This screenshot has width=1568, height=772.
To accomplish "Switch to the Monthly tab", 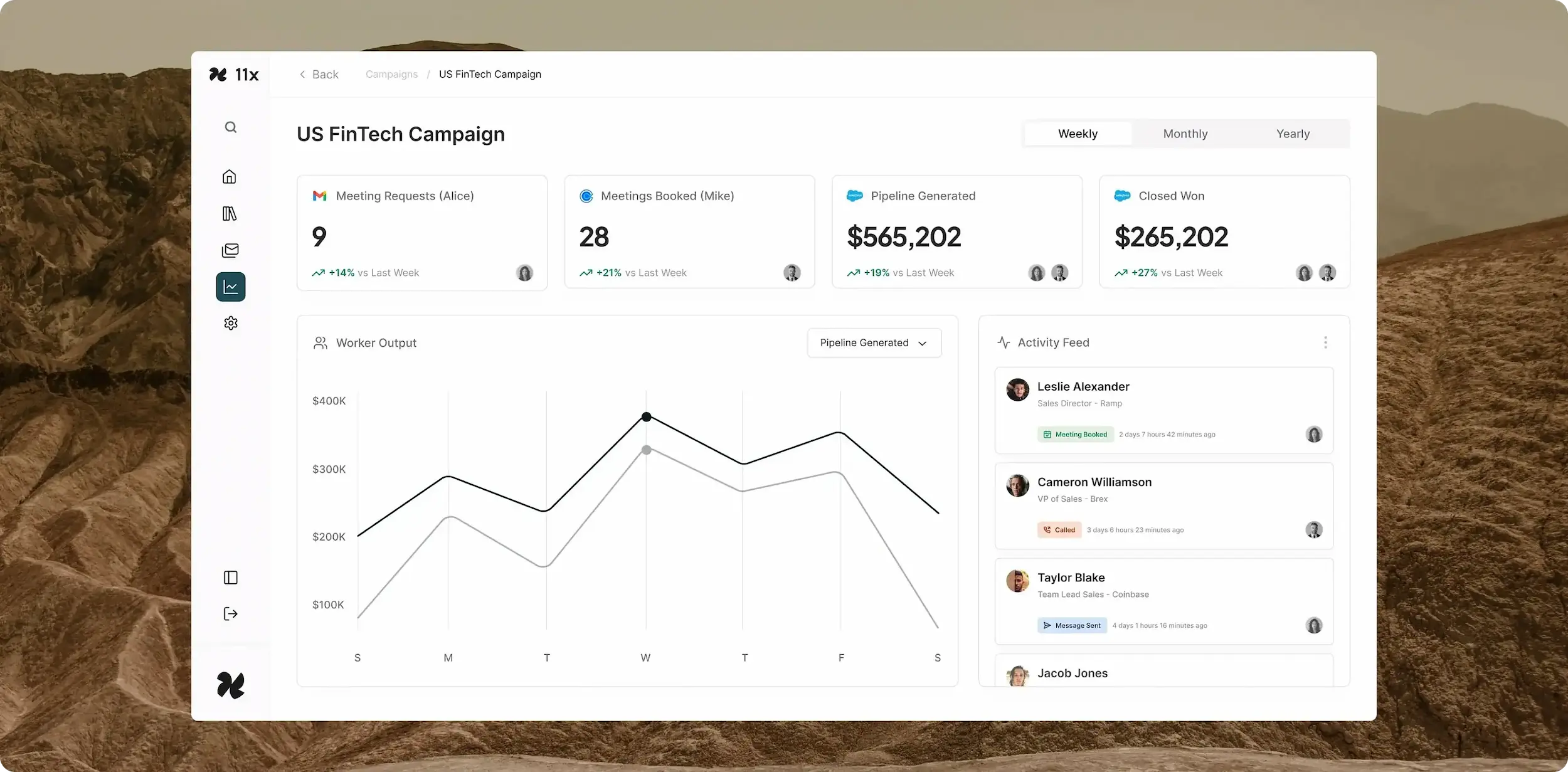I will (x=1185, y=134).
